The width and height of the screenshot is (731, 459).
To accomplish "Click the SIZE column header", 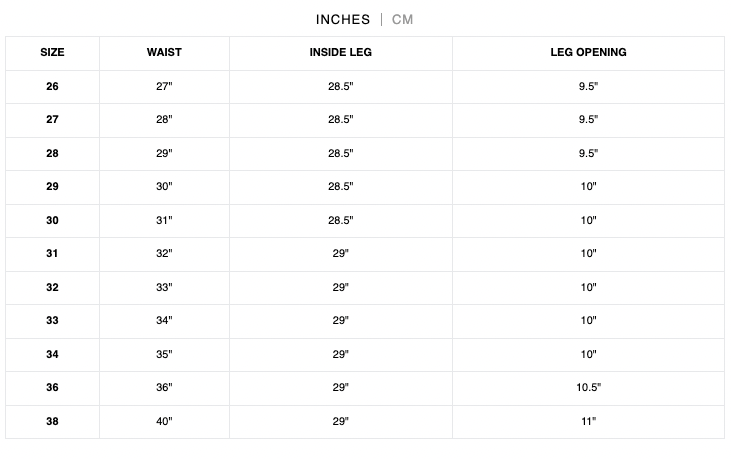I will [x=52, y=52].
